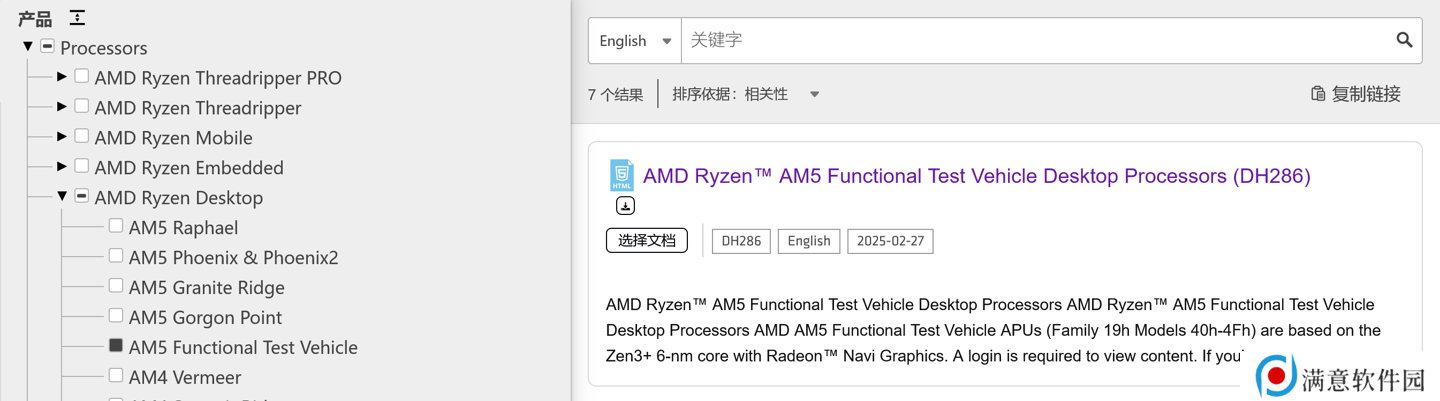Click the download icon under DH286 title
Image resolution: width=1440 pixels, height=401 pixels.
click(625, 206)
